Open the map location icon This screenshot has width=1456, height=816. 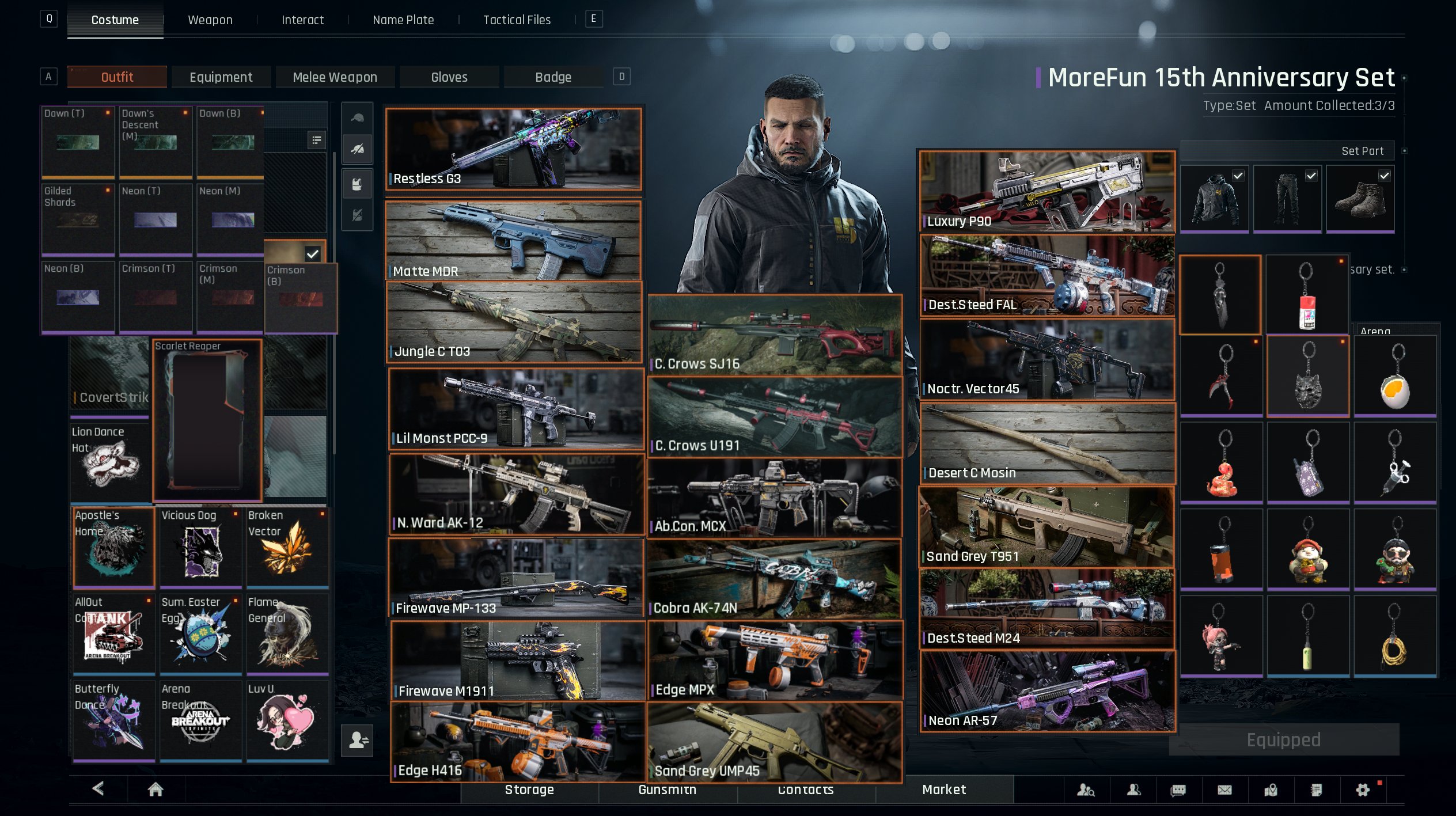tap(1271, 790)
